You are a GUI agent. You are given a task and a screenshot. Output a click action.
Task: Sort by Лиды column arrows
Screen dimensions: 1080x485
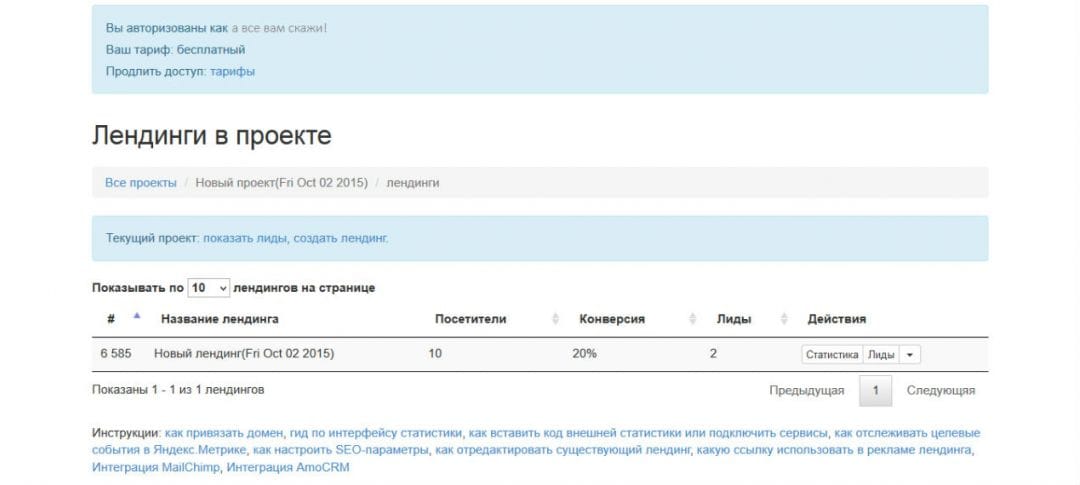pyautogui.click(x=784, y=319)
